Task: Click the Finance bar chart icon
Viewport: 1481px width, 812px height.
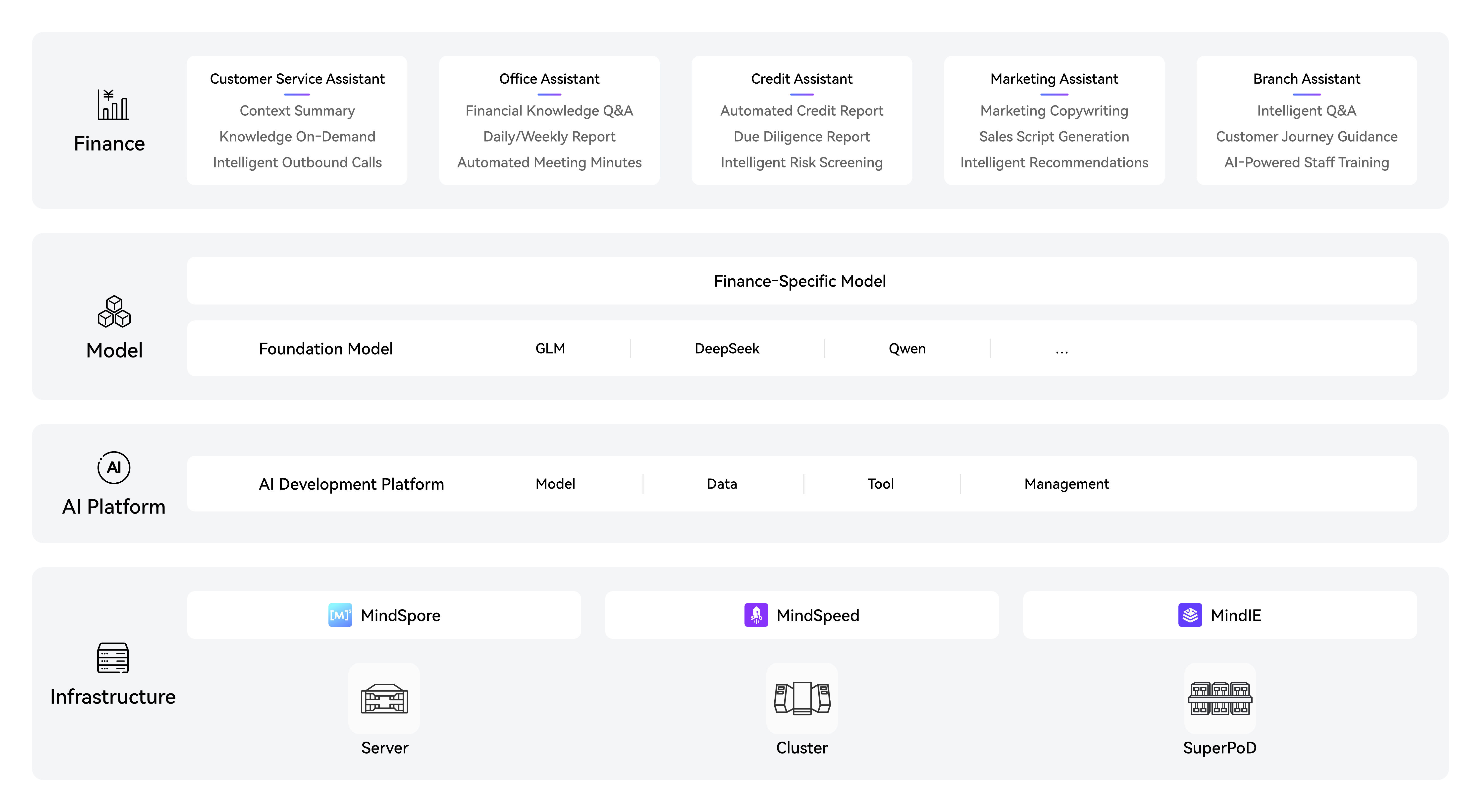Action: click(x=113, y=104)
